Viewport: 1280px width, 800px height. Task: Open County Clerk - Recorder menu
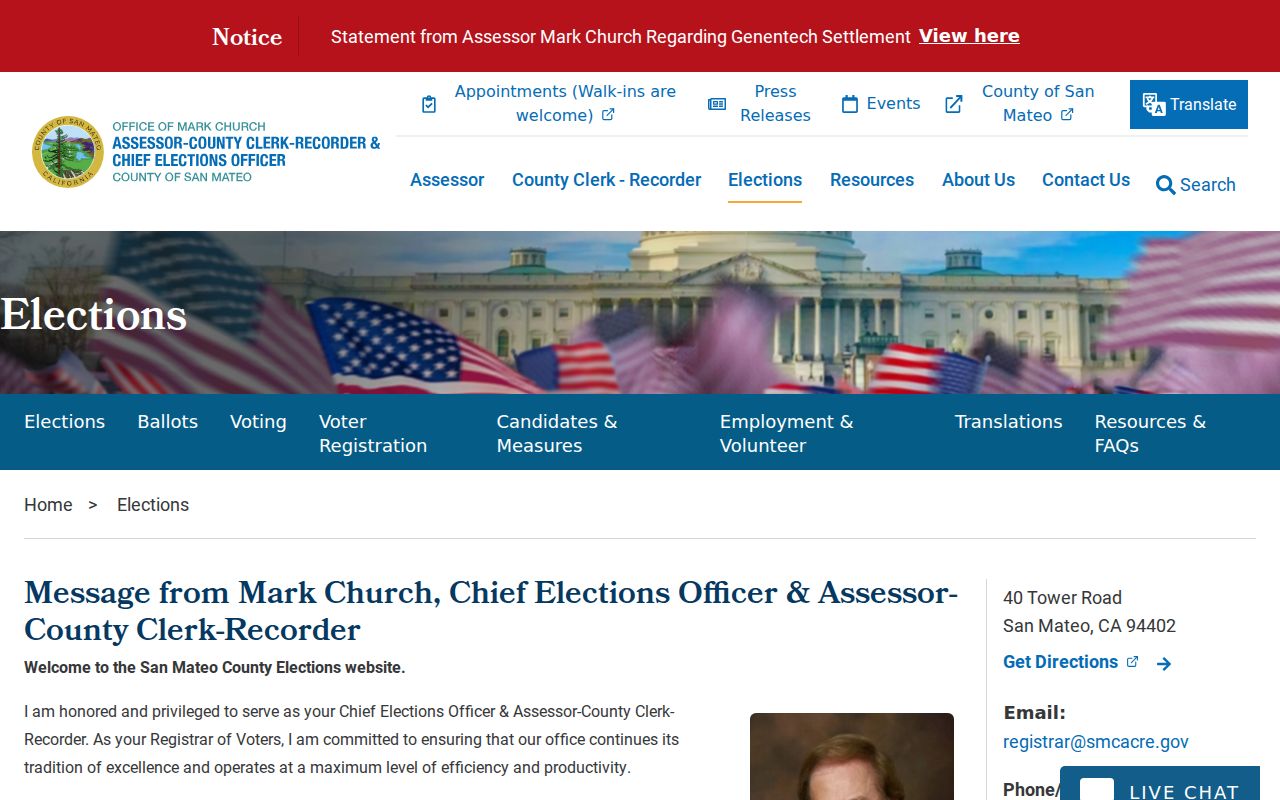[x=606, y=180]
